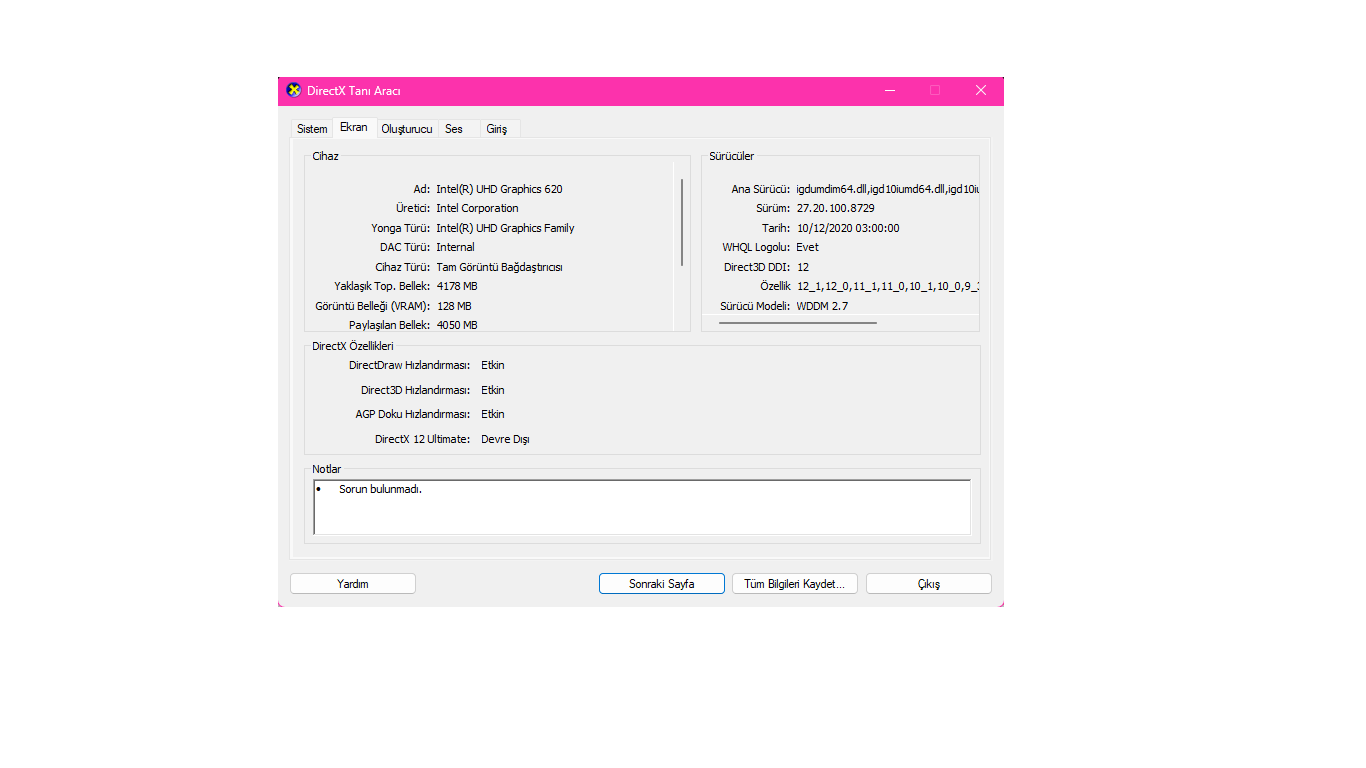Image resolution: width=1366 pixels, height=768 pixels.
Task: Click the Tam Görüntü Bağdaştırıcısı value
Action: point(499,267)
